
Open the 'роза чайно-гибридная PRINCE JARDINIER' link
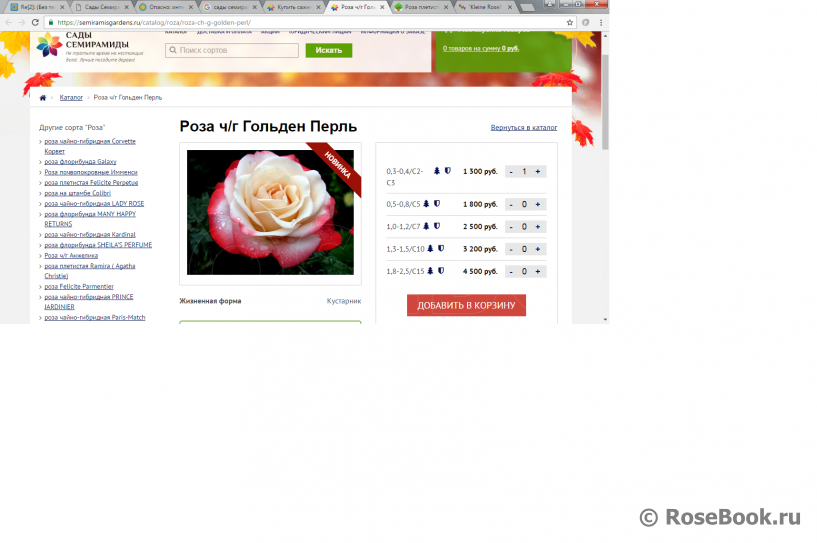[x=89, y=302]
